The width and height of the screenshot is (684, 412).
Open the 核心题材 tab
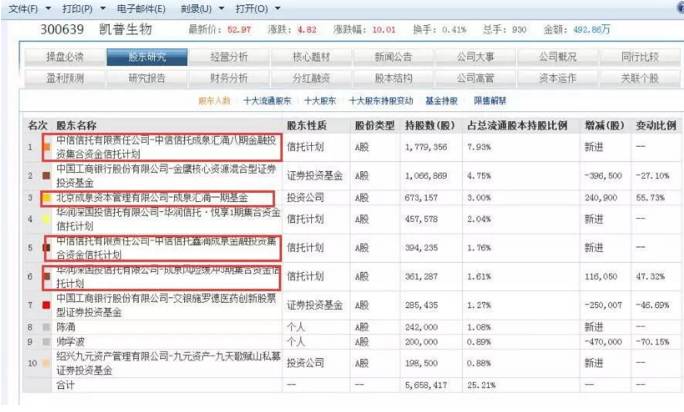click(311, 57)
